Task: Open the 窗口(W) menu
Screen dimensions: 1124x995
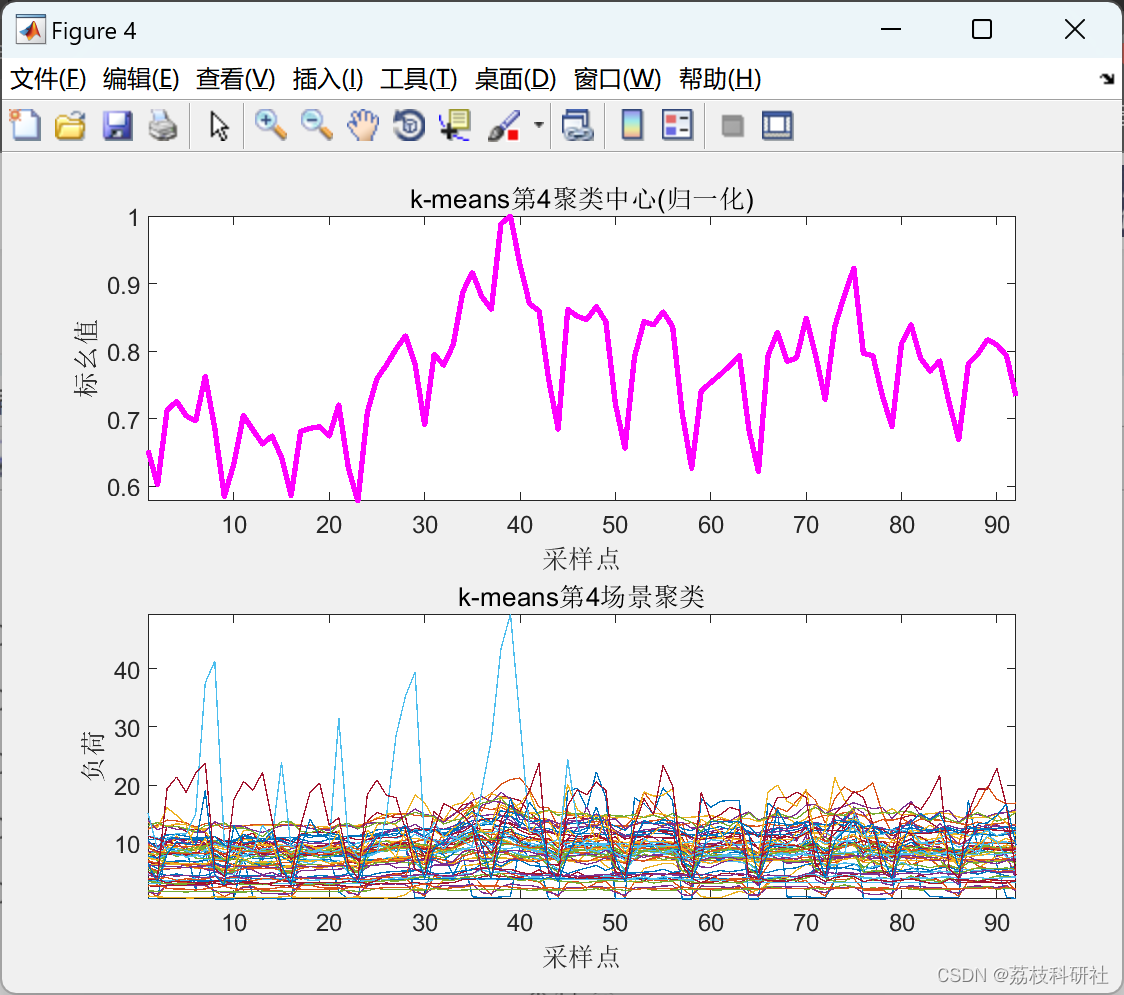Action: click(x=617, y=79)
